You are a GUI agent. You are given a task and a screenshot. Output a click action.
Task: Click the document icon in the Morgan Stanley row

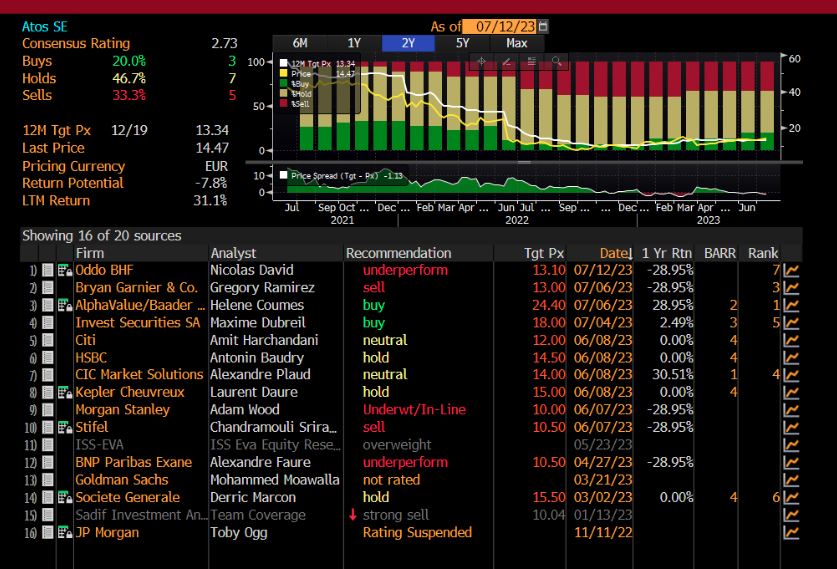tap(48, 410)
